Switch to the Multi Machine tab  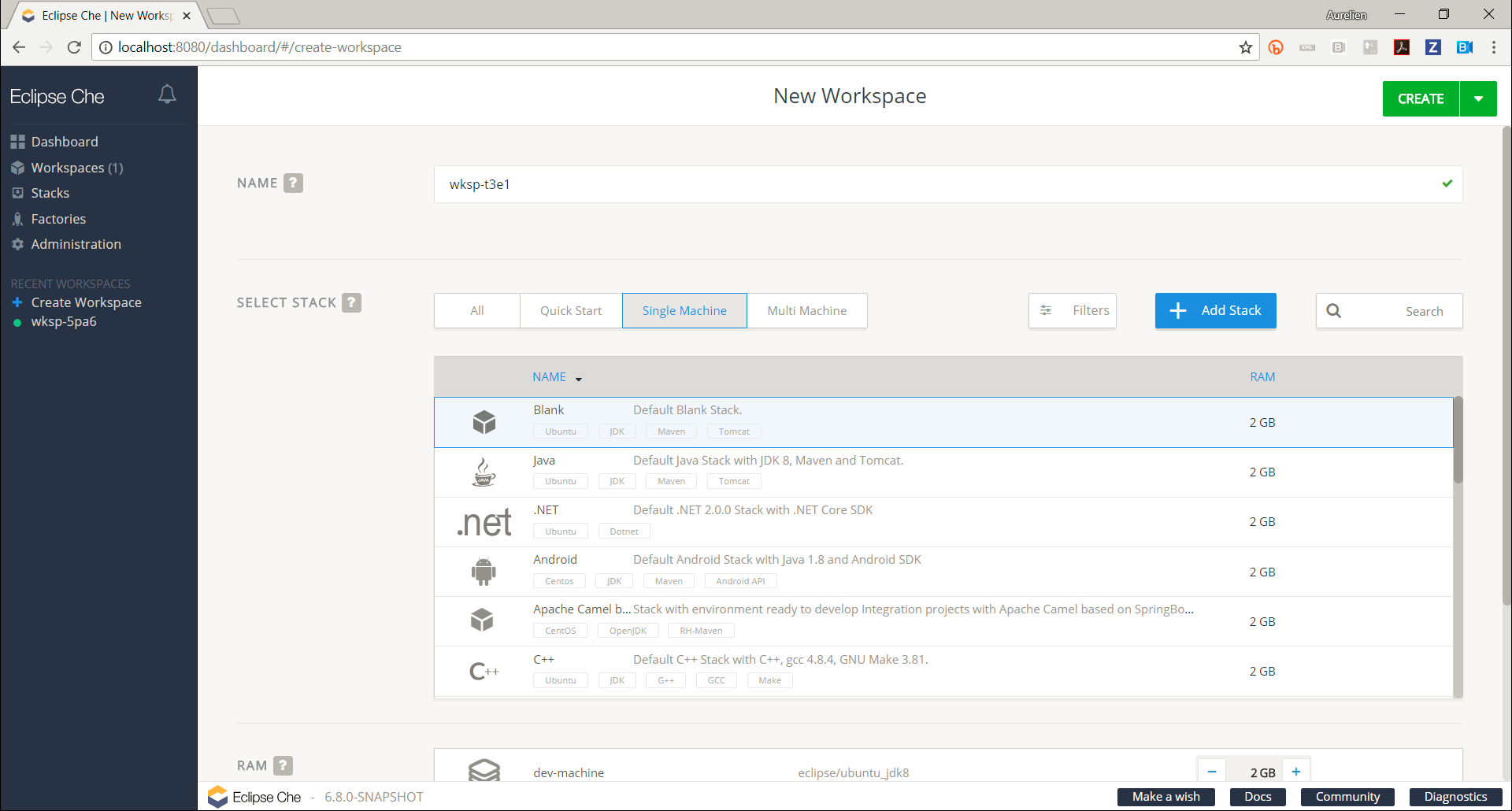tap(807, 311)
